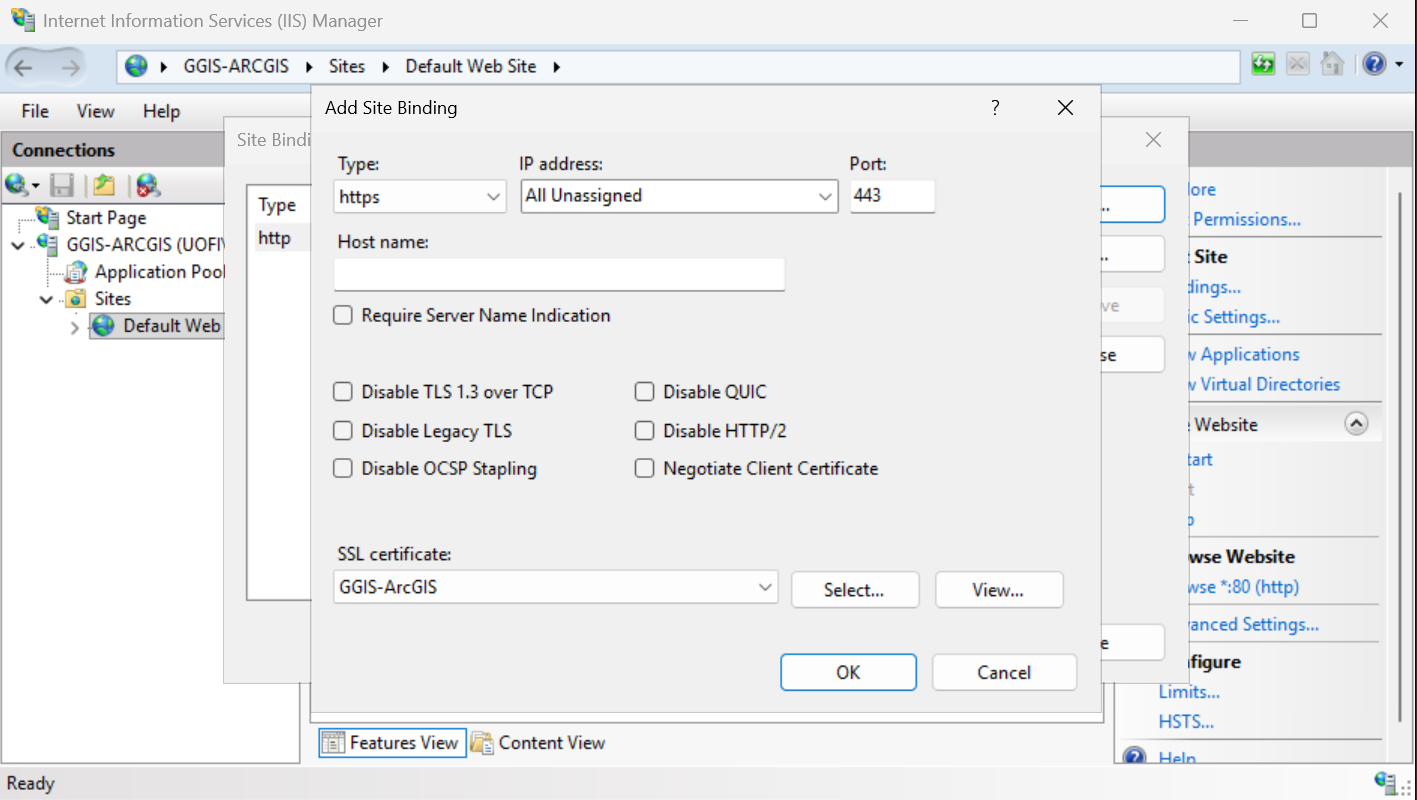Click the green refresh page icon
Viewport: 1417px width, 800px height.
click(x=1263, y=64)
